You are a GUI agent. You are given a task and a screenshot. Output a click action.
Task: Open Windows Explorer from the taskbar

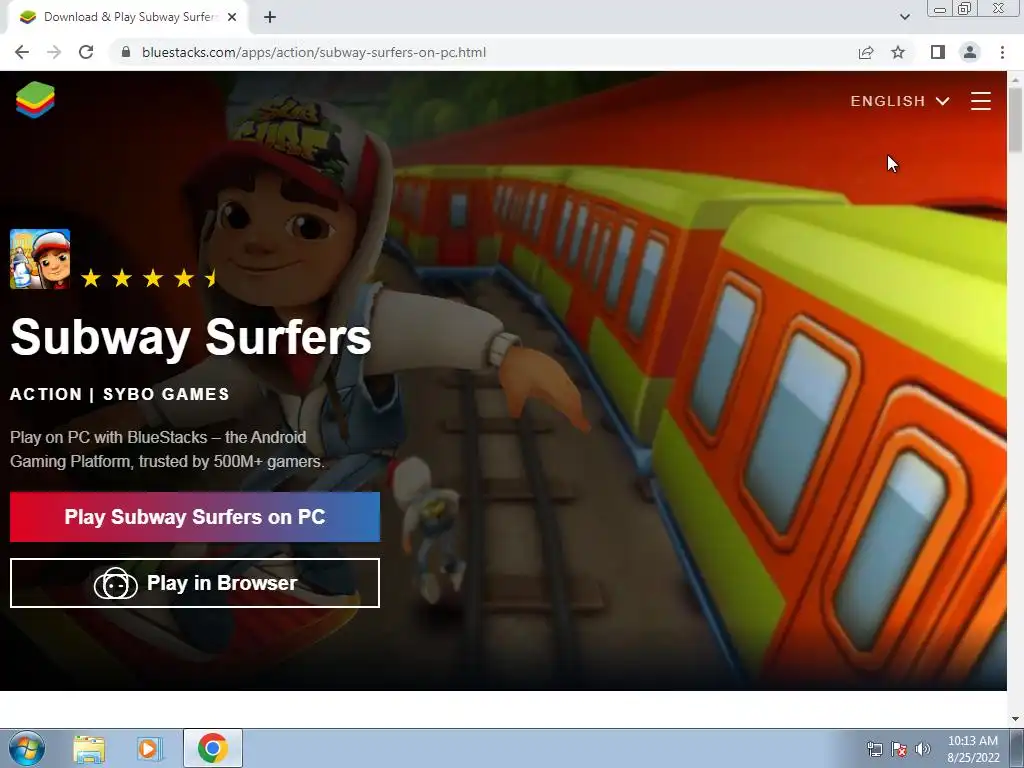89,749
